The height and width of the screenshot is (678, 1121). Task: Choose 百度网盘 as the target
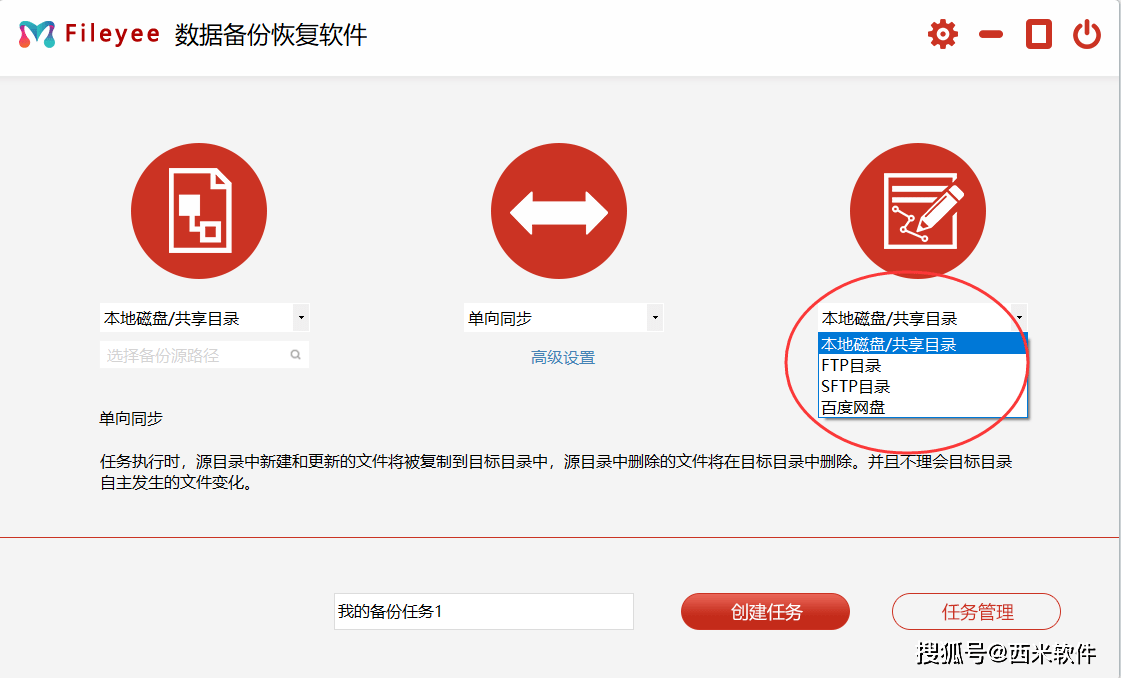pos(922,407)
